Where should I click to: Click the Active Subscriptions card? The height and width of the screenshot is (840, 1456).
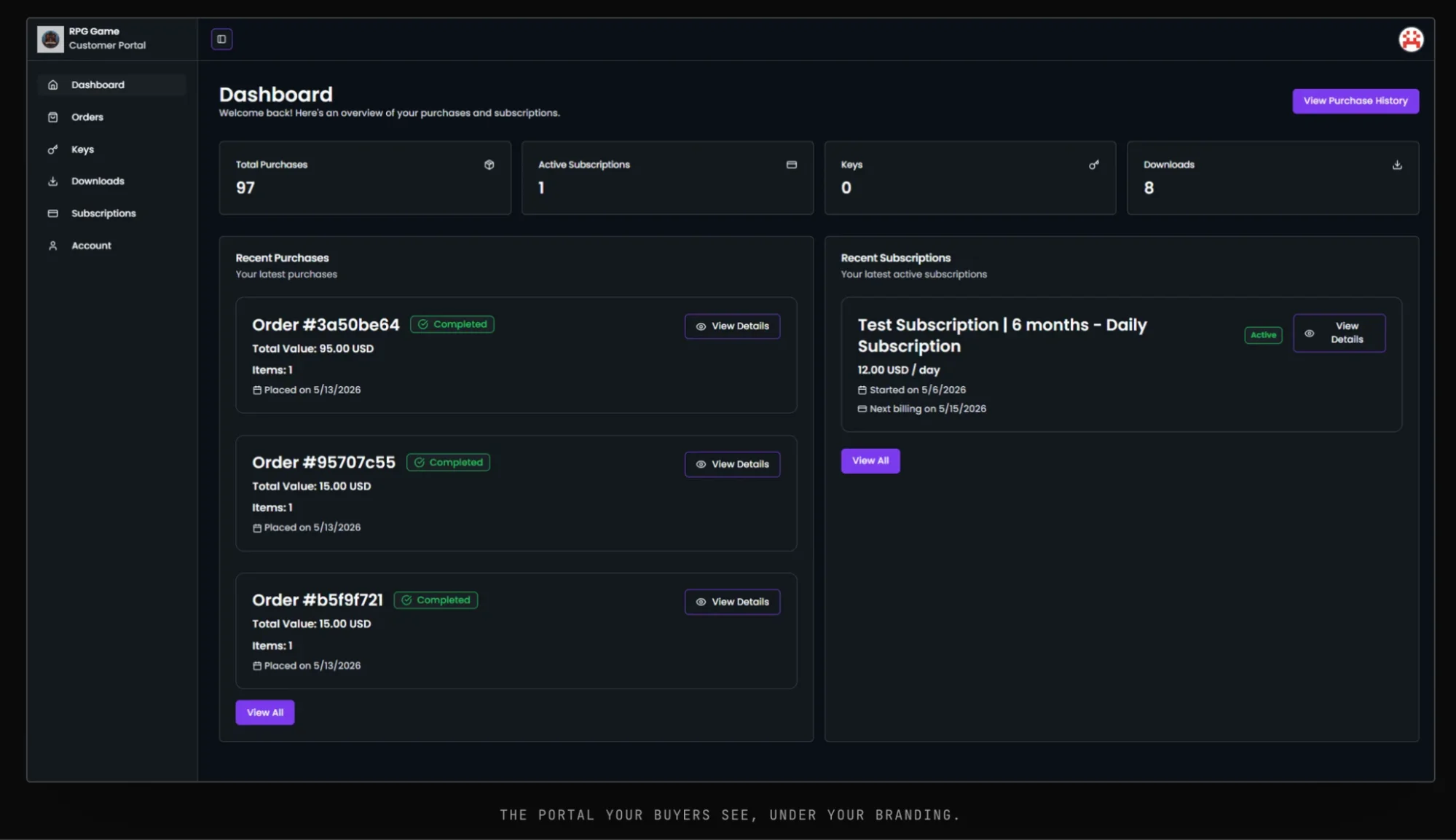(667, 178)
